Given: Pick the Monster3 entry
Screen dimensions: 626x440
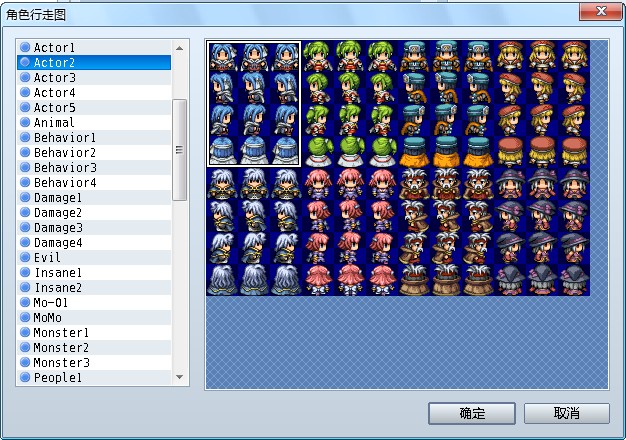Looking at the screenshot, I should 94,363.
